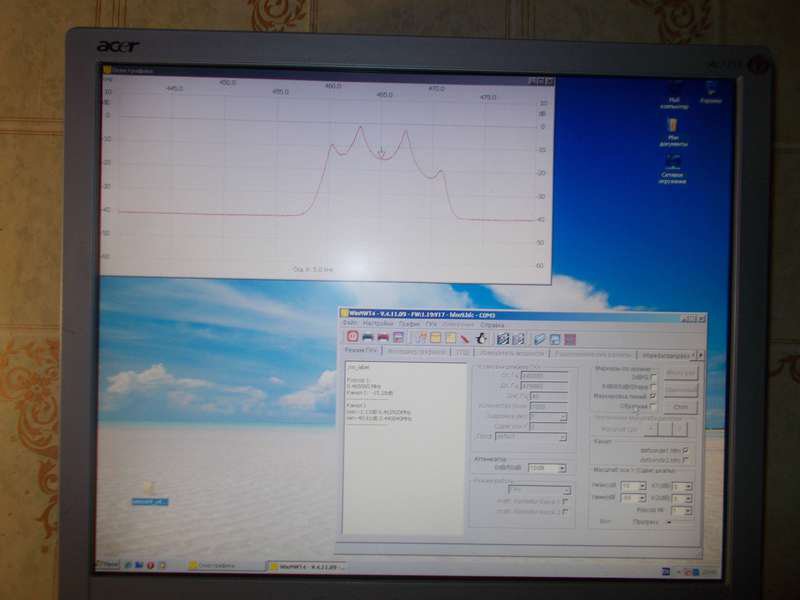The width and height of the screenshot is (800, 600).
Task: Click the red Opera icon in quick launch
Action: [151, 565]
